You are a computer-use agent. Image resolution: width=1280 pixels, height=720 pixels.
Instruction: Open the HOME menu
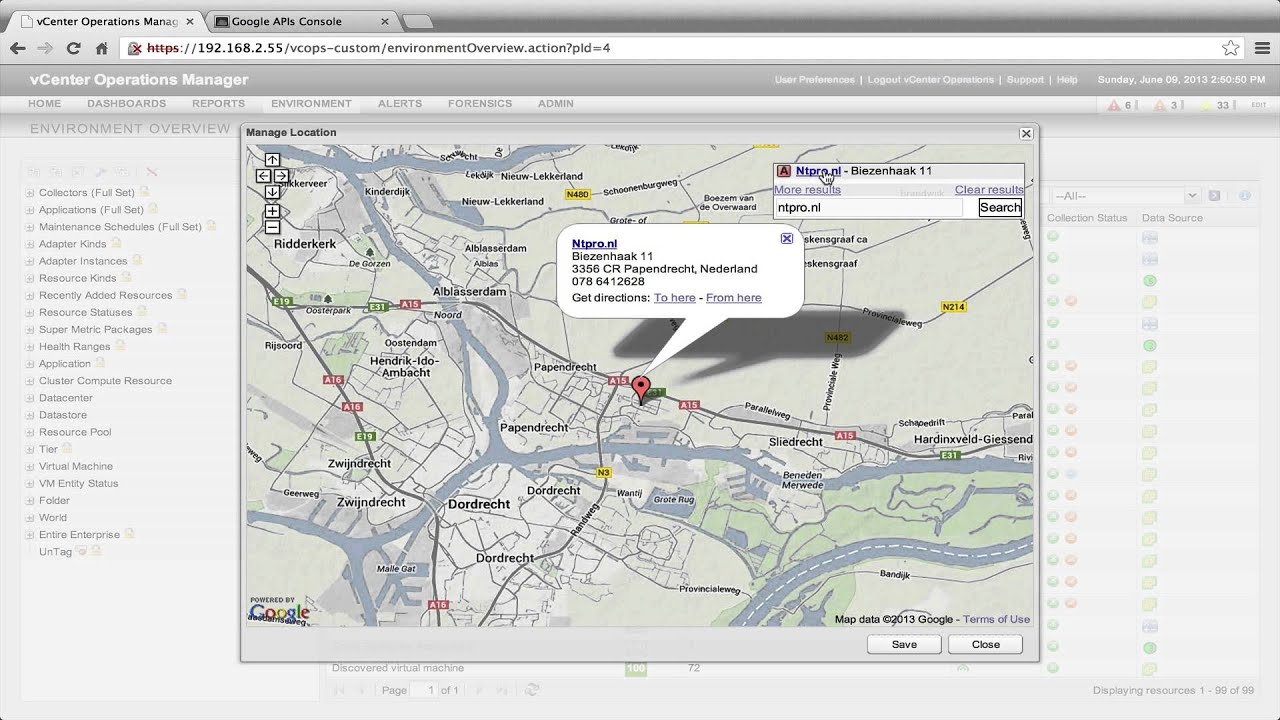point(45,103)
